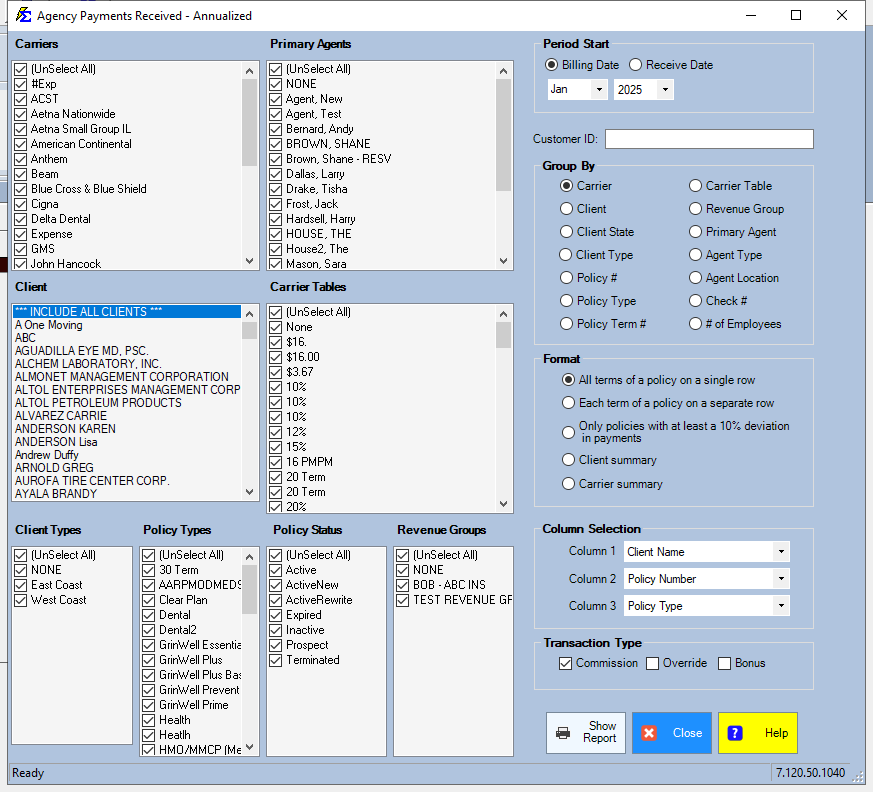
Task: Enable the Override transaction type checkbox
Action: click(653, 663)
